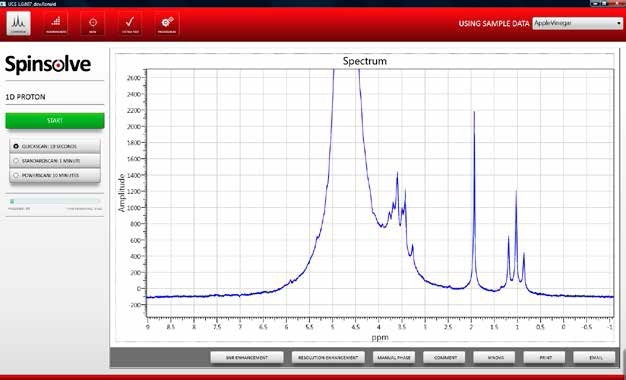Screen dimensions: 626x380
Task: Open the checkmark system test icon
Action: point(130,24)
